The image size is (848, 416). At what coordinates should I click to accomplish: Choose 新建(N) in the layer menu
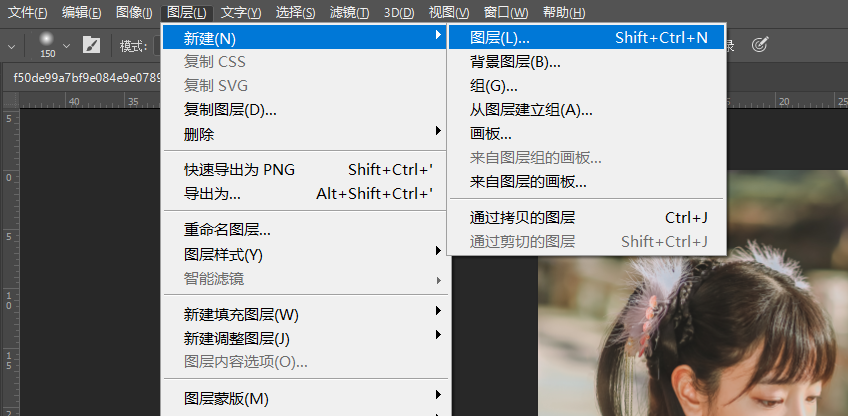[304, 38]
